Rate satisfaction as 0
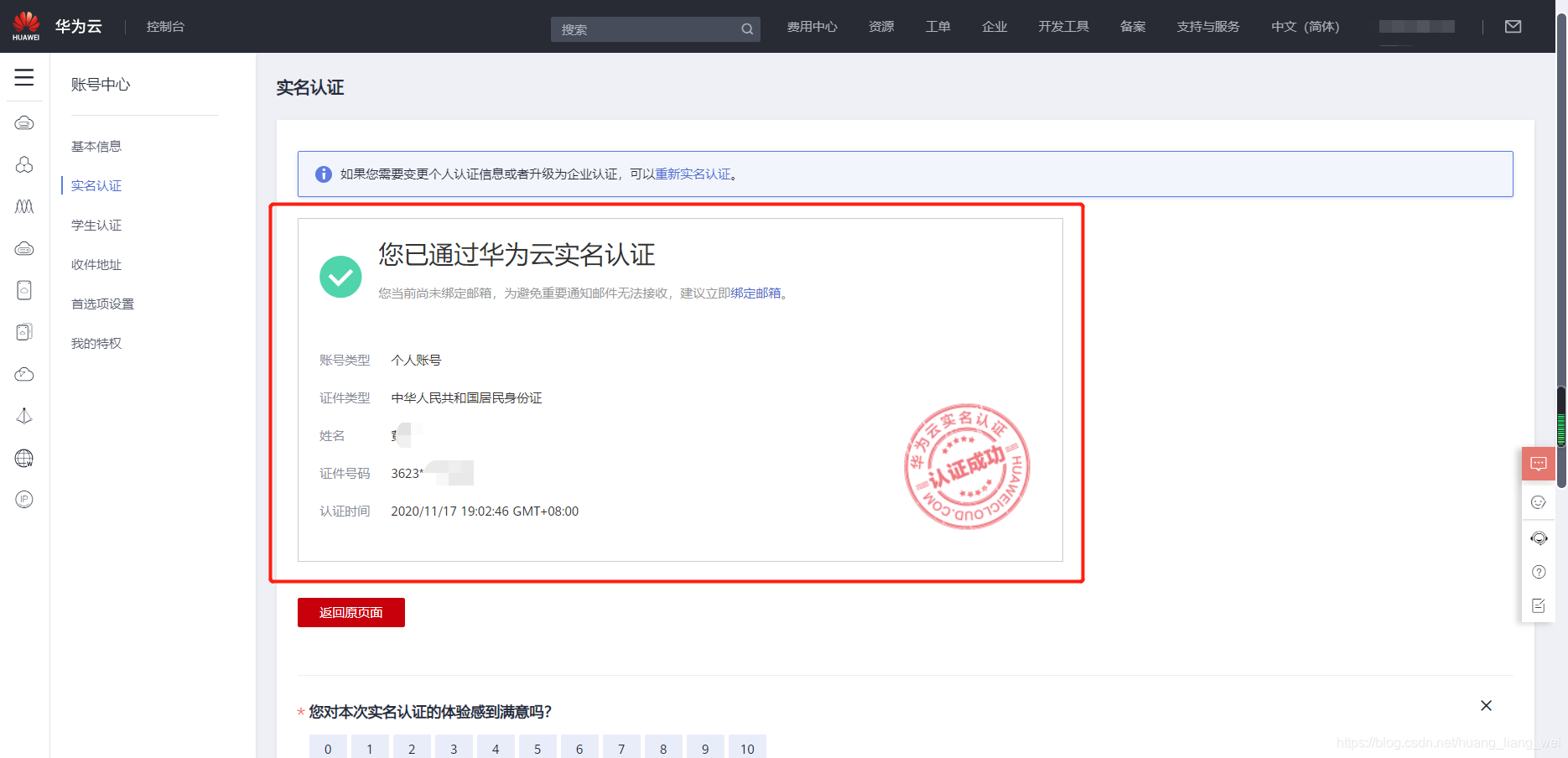 point(328,748)
